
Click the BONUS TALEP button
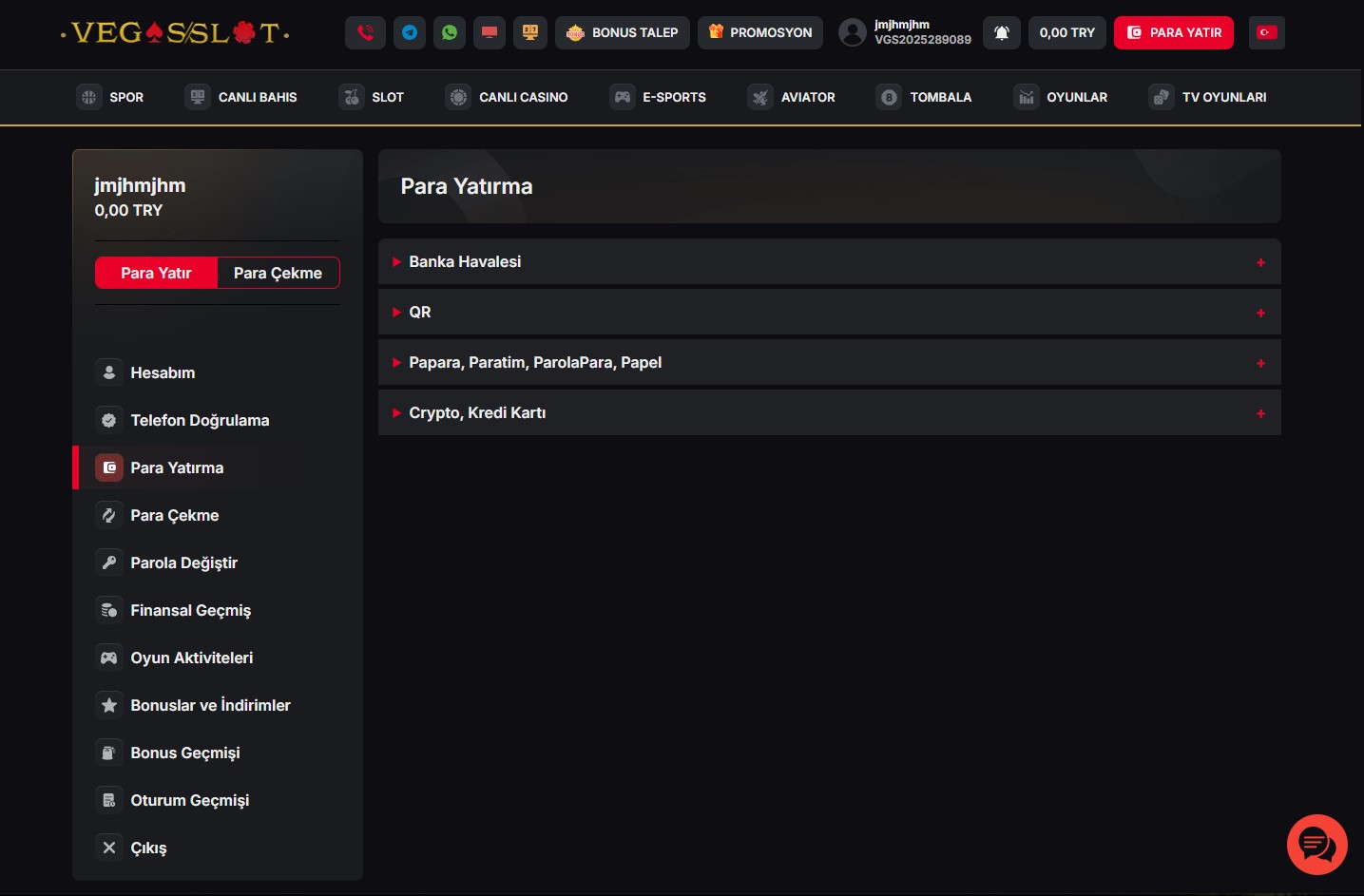(x=623, y=32)
